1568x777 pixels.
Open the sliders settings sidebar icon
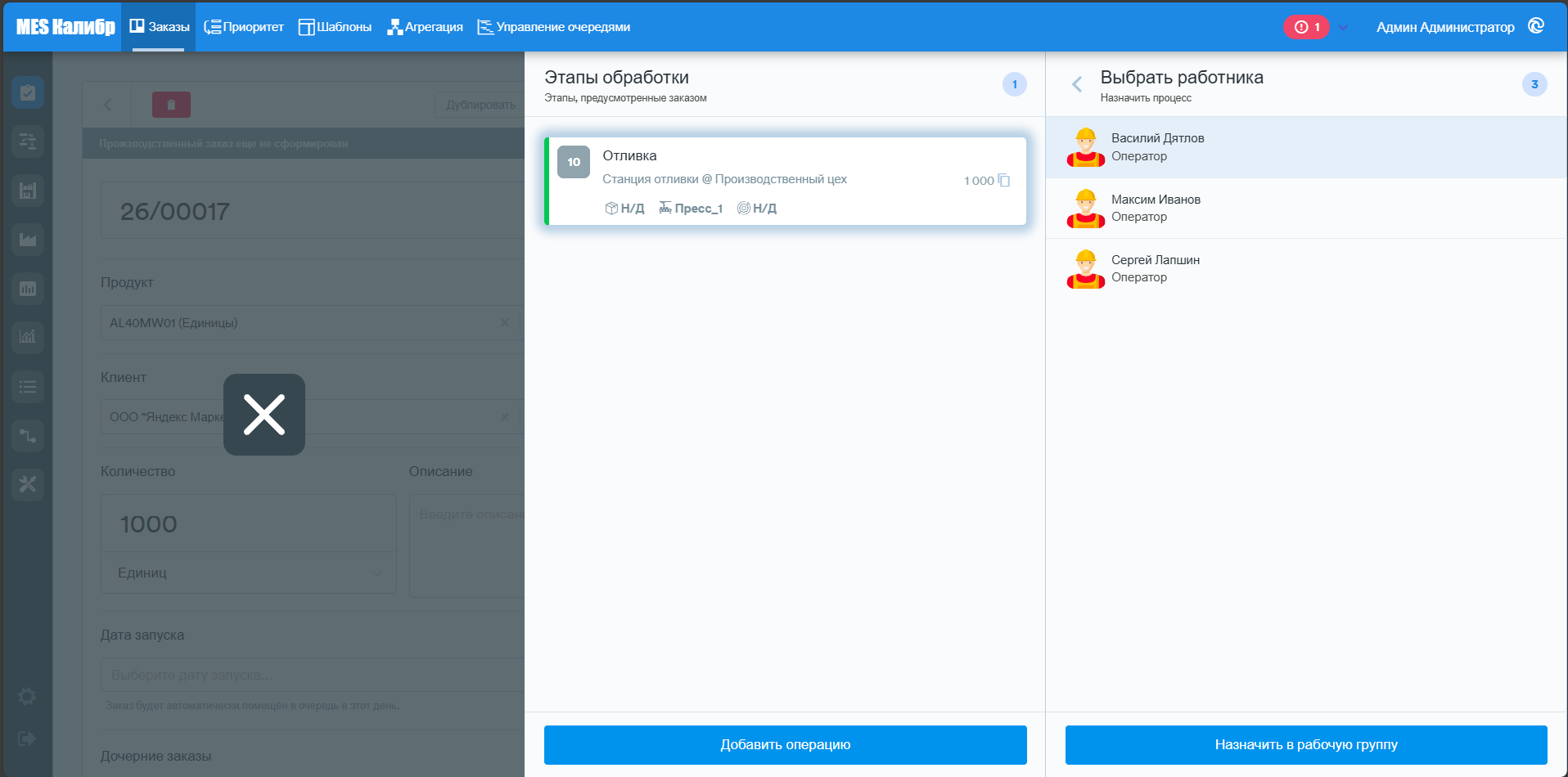tap(28, 141)
